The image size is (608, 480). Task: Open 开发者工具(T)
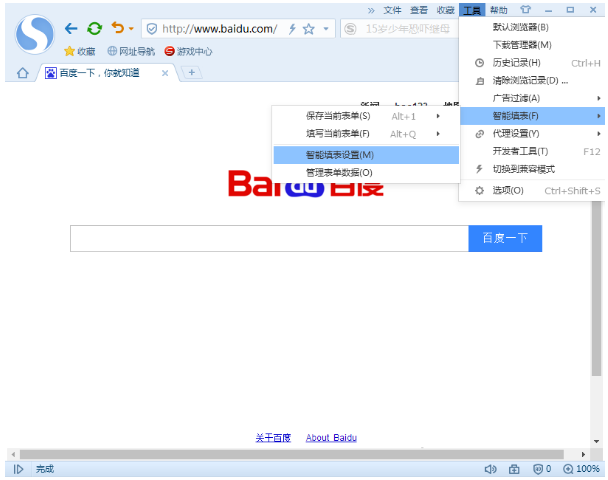[x=532, y=151]
